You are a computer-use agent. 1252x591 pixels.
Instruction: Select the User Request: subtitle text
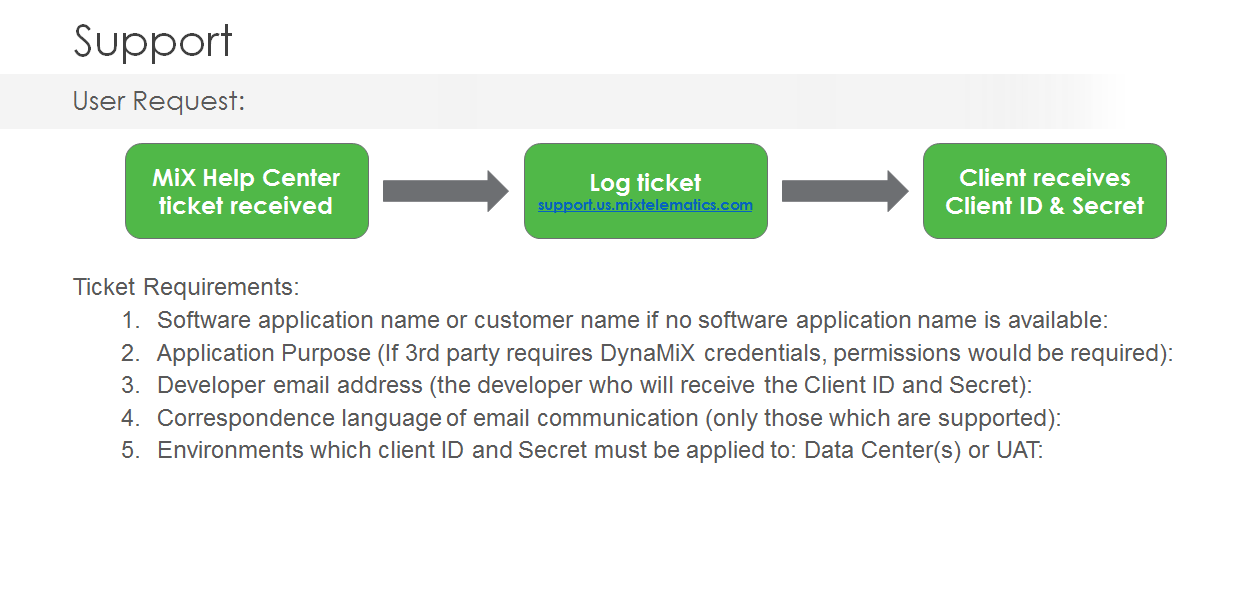tap(159, 101)
